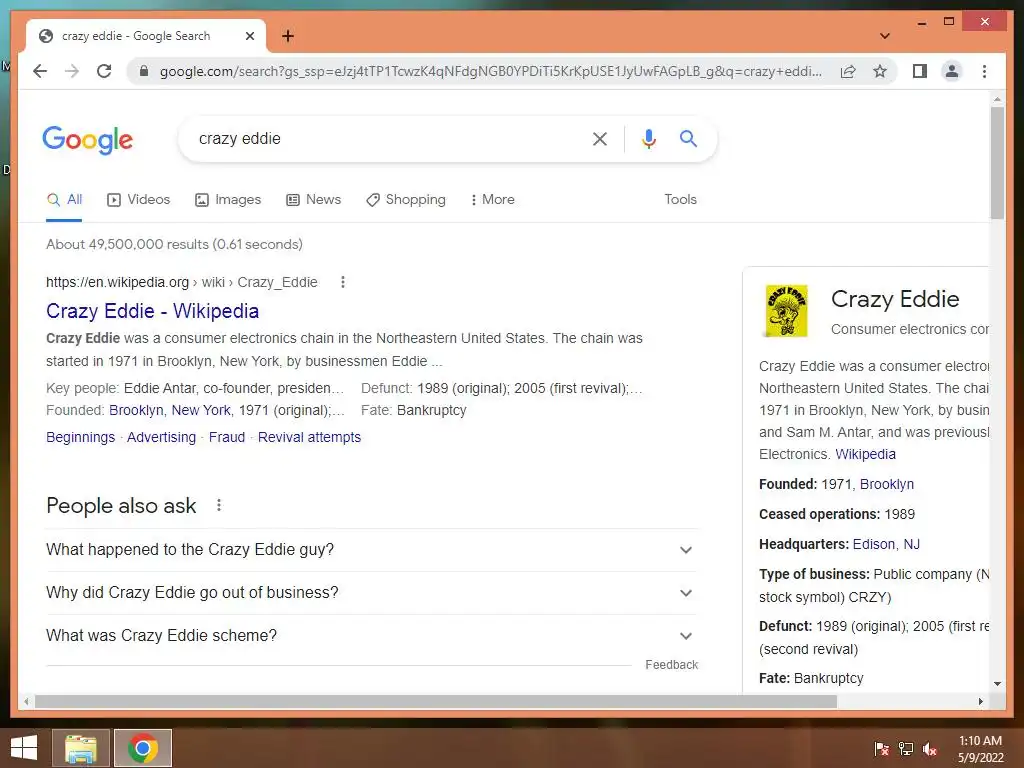Select the All results tab
This screenshot has width=1024, height=768.
tap(64, 200)
